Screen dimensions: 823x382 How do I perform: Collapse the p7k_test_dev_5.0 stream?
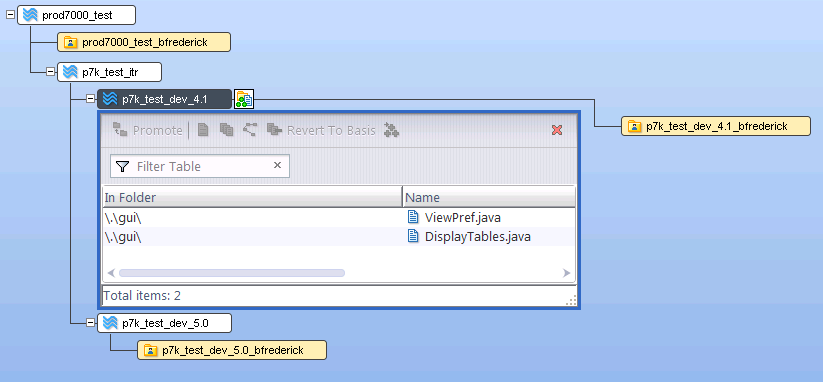[90, 323]
